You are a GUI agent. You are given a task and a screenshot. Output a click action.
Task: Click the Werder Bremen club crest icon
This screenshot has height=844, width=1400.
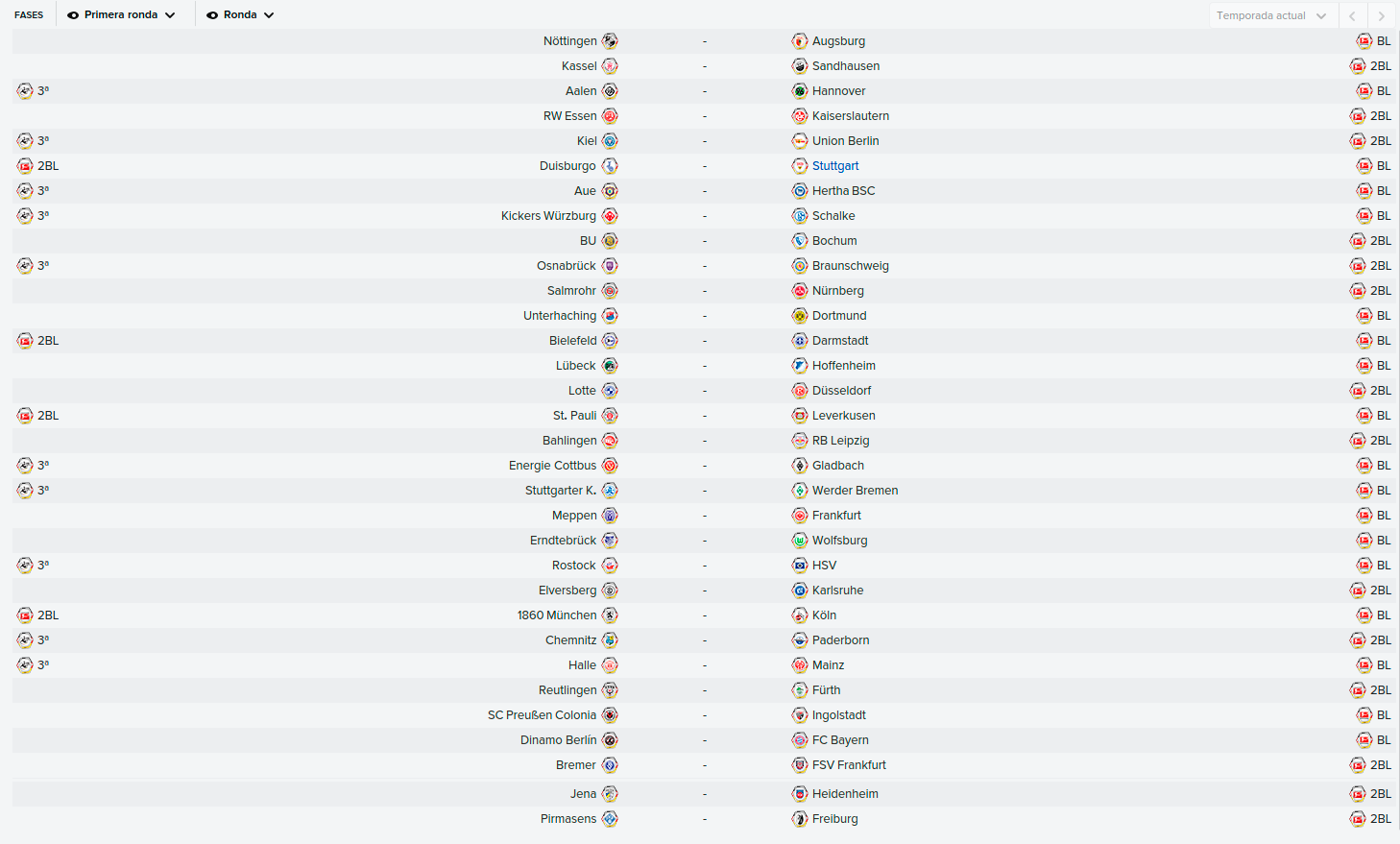point(800,491)
